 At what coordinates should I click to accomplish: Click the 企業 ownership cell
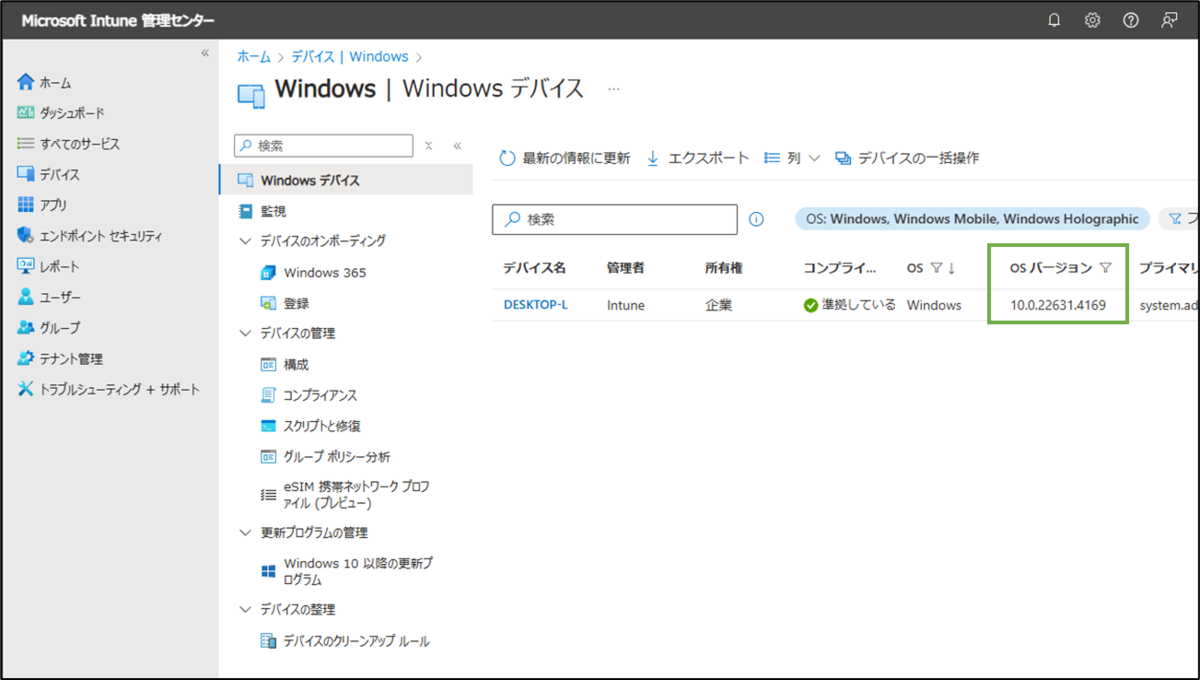click(718, 305)
